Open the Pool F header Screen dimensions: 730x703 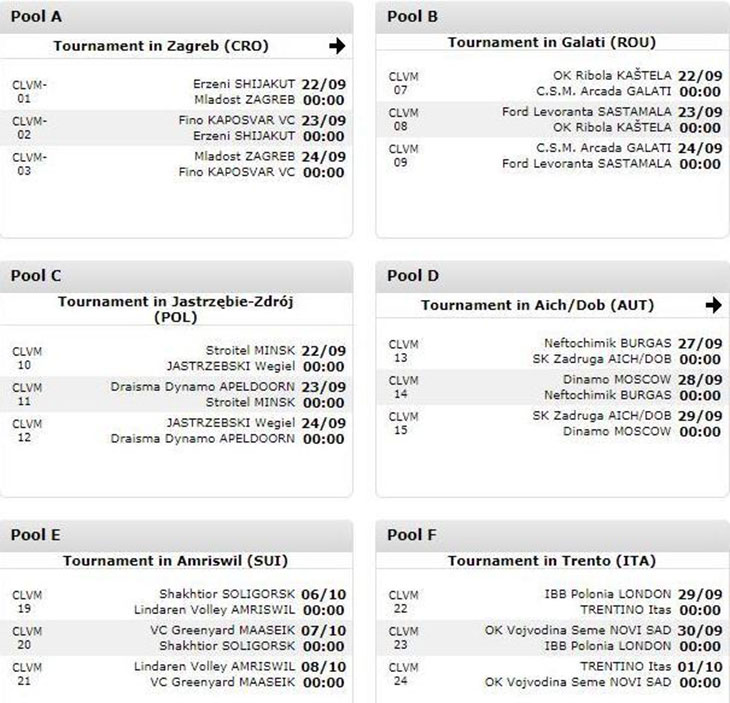pos(553,535)
